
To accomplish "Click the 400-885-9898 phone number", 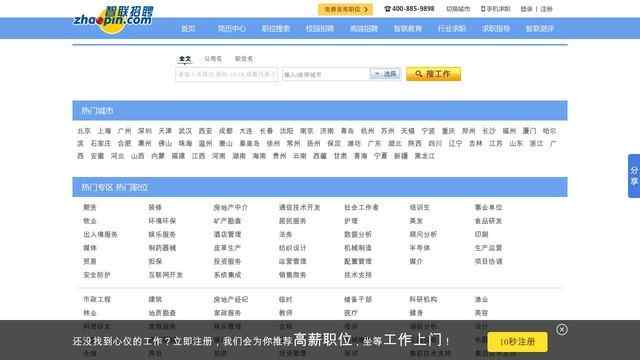I will click(409, 9).
